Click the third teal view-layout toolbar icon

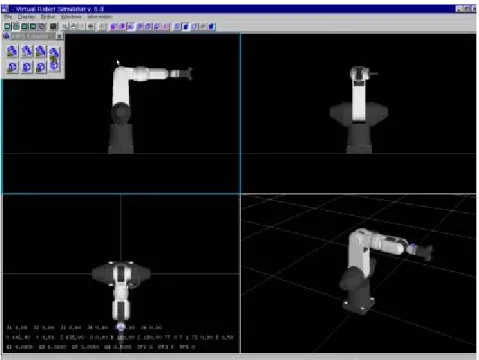point(25,26)
